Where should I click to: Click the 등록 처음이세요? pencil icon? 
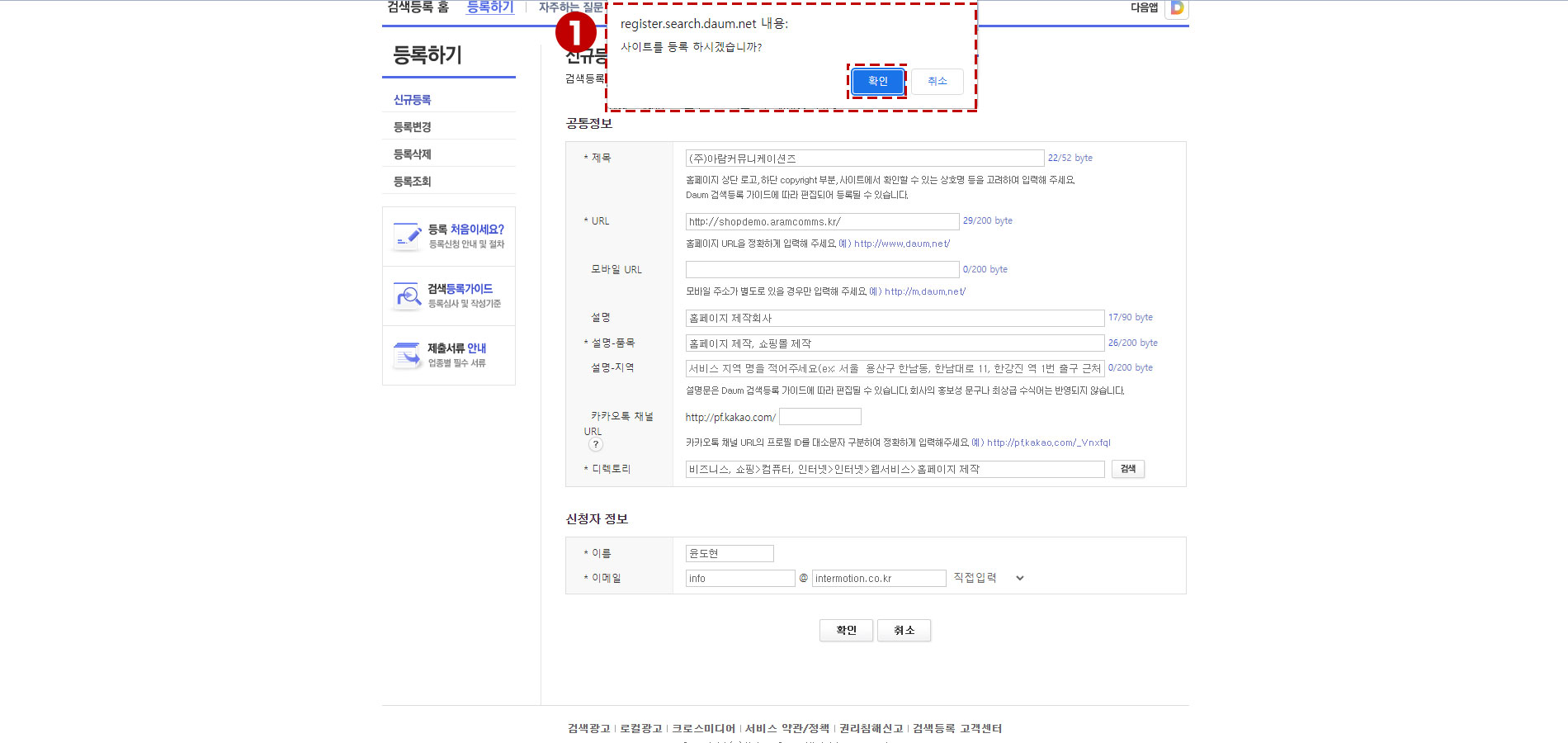click(x=408, y=236)
